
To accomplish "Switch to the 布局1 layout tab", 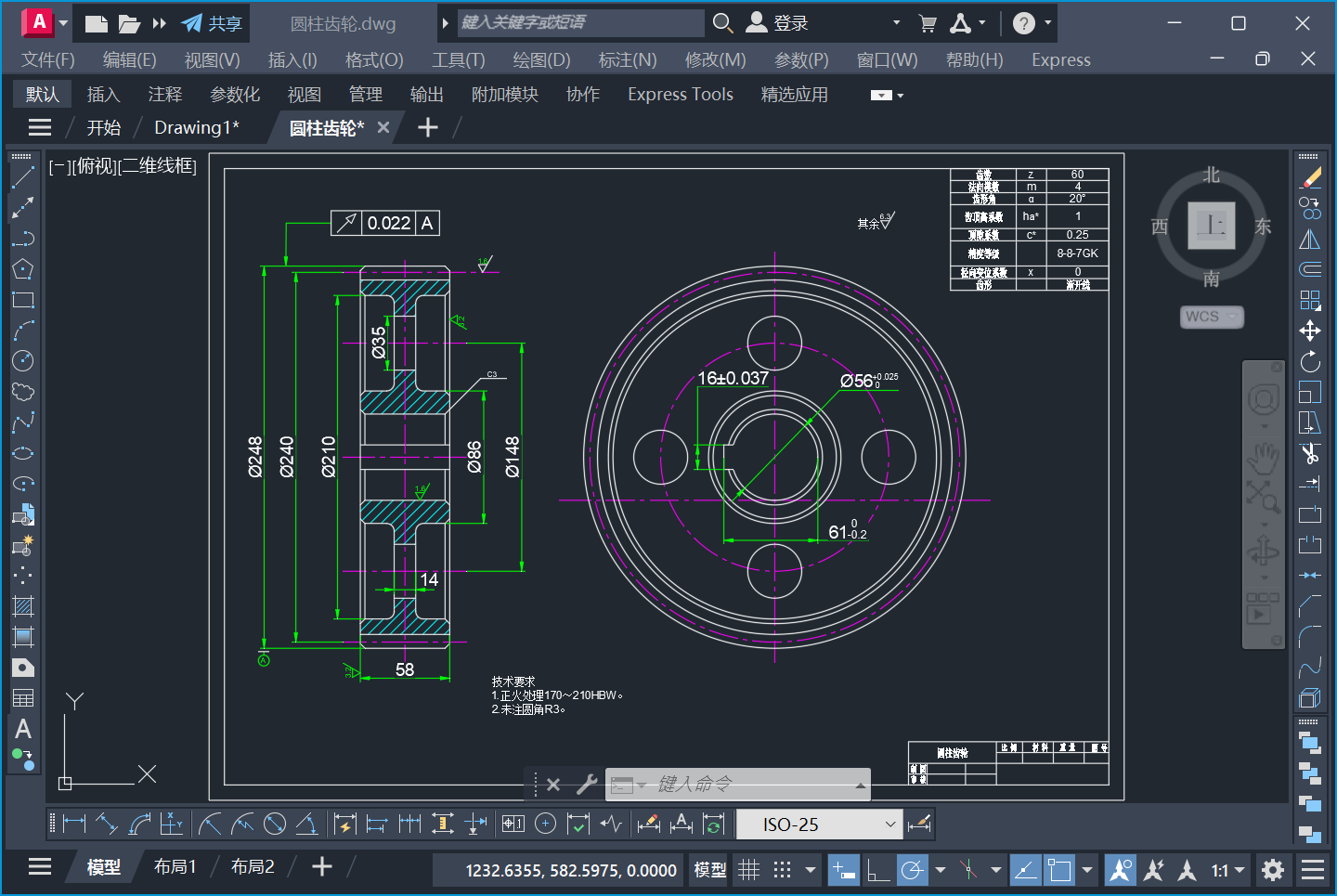I will (175, 867).
